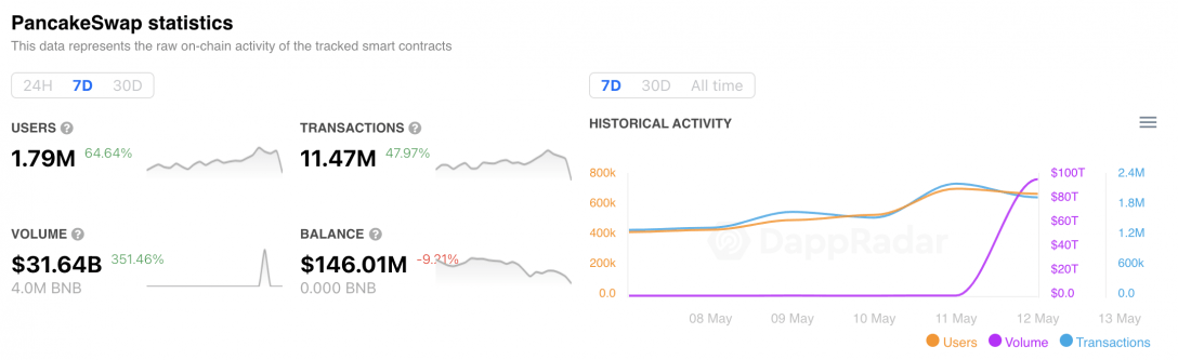
Task: Click the help icon next to VOLUME
Action: coord(77,234)
